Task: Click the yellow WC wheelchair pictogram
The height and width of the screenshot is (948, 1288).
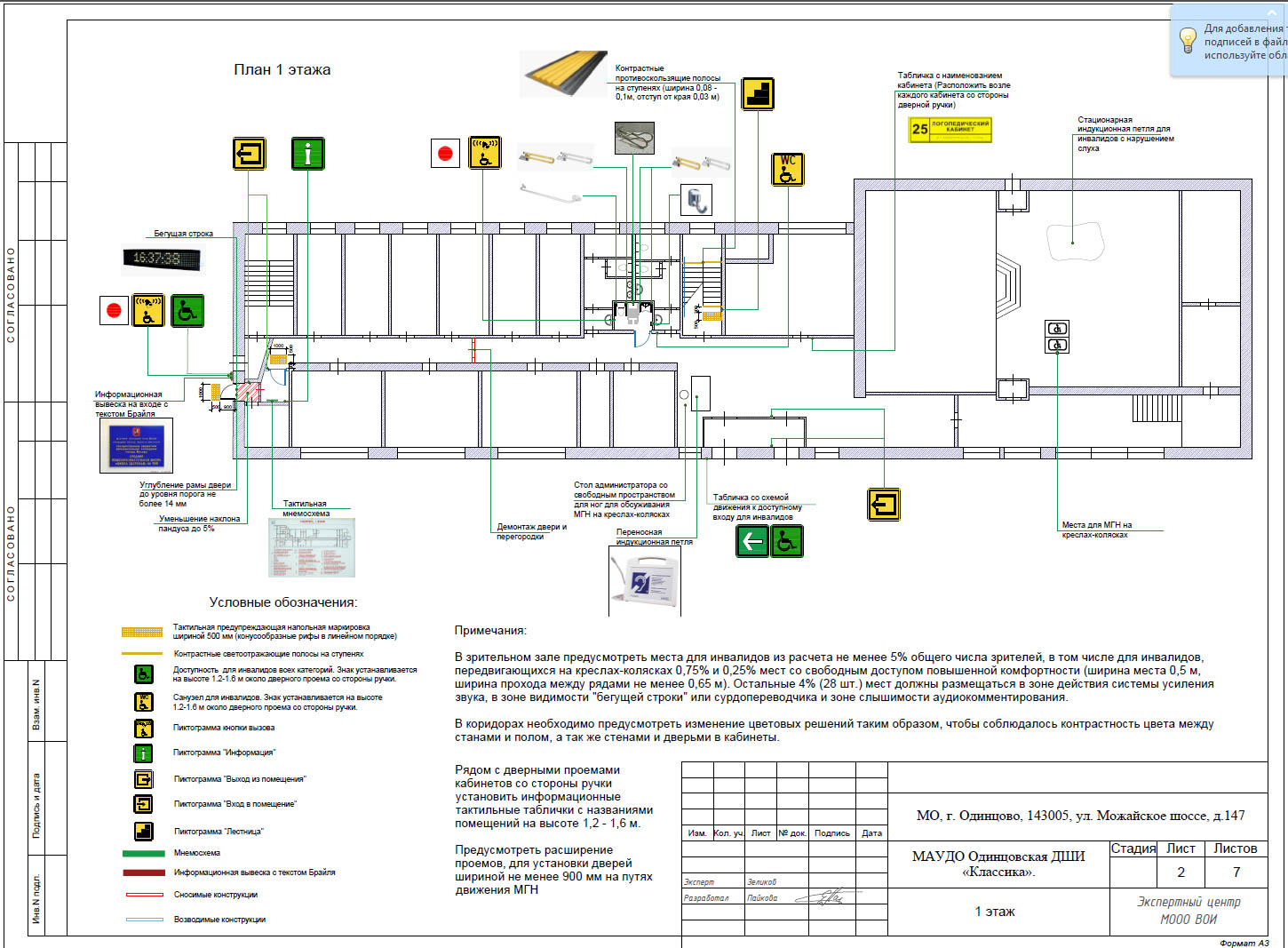Action: coord(787,169)
